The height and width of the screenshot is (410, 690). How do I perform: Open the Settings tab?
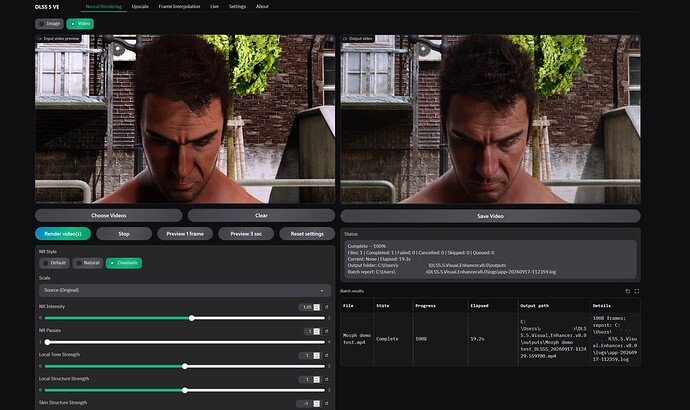(x=237, y=7)
